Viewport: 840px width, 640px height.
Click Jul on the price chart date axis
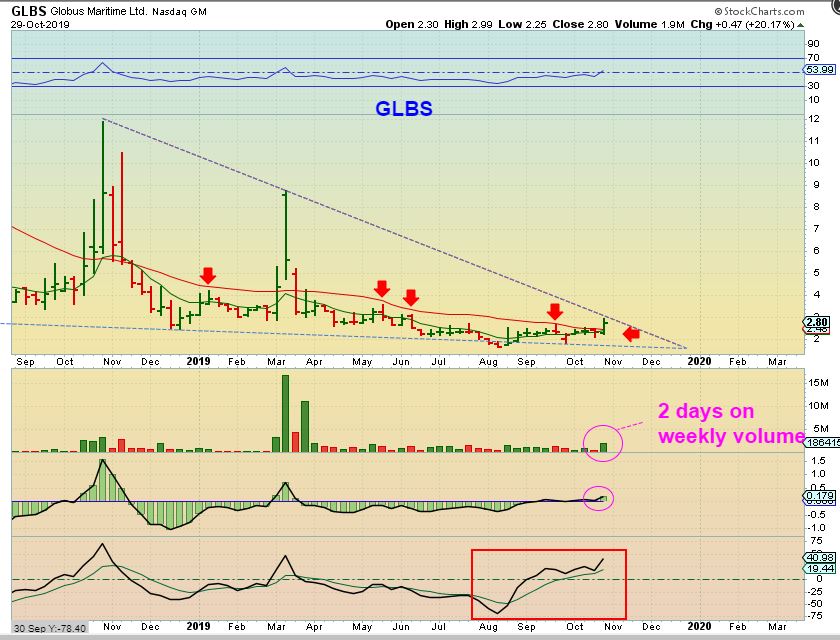(439, 362)
